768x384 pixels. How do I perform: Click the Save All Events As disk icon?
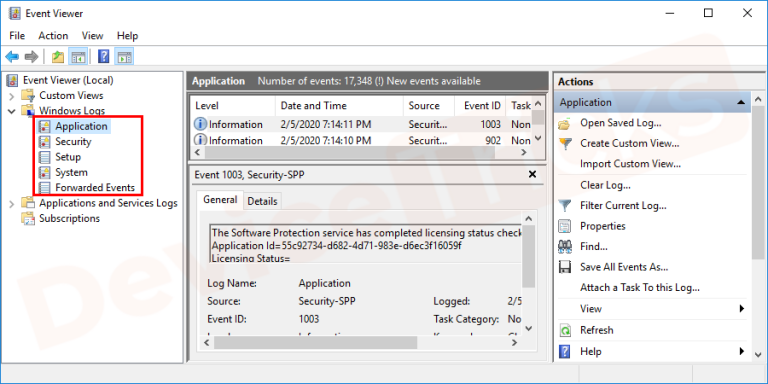565,267
